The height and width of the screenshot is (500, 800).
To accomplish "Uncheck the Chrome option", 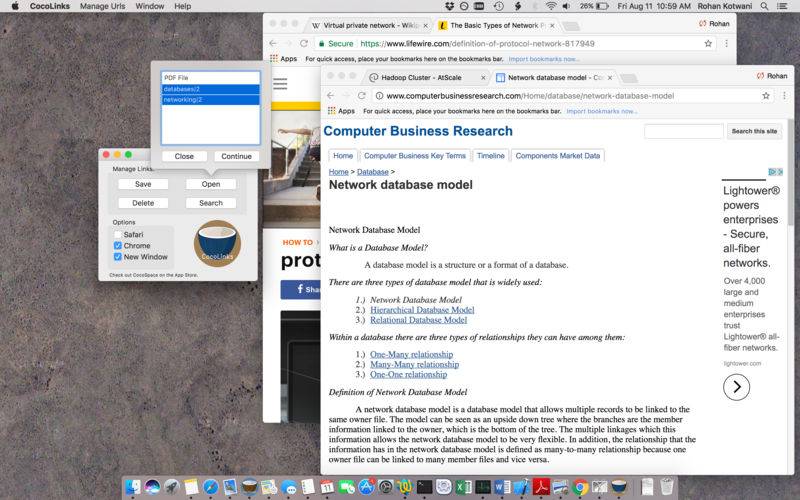I will pyautogui.click(x=118, y=246).
